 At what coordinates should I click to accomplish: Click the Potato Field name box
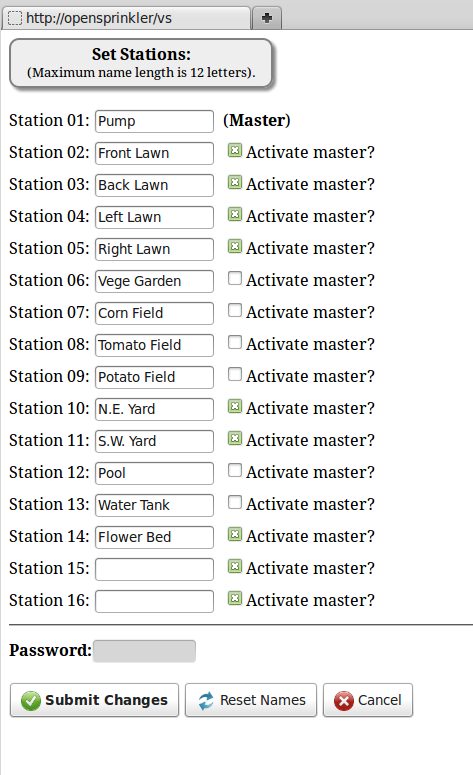154,377
